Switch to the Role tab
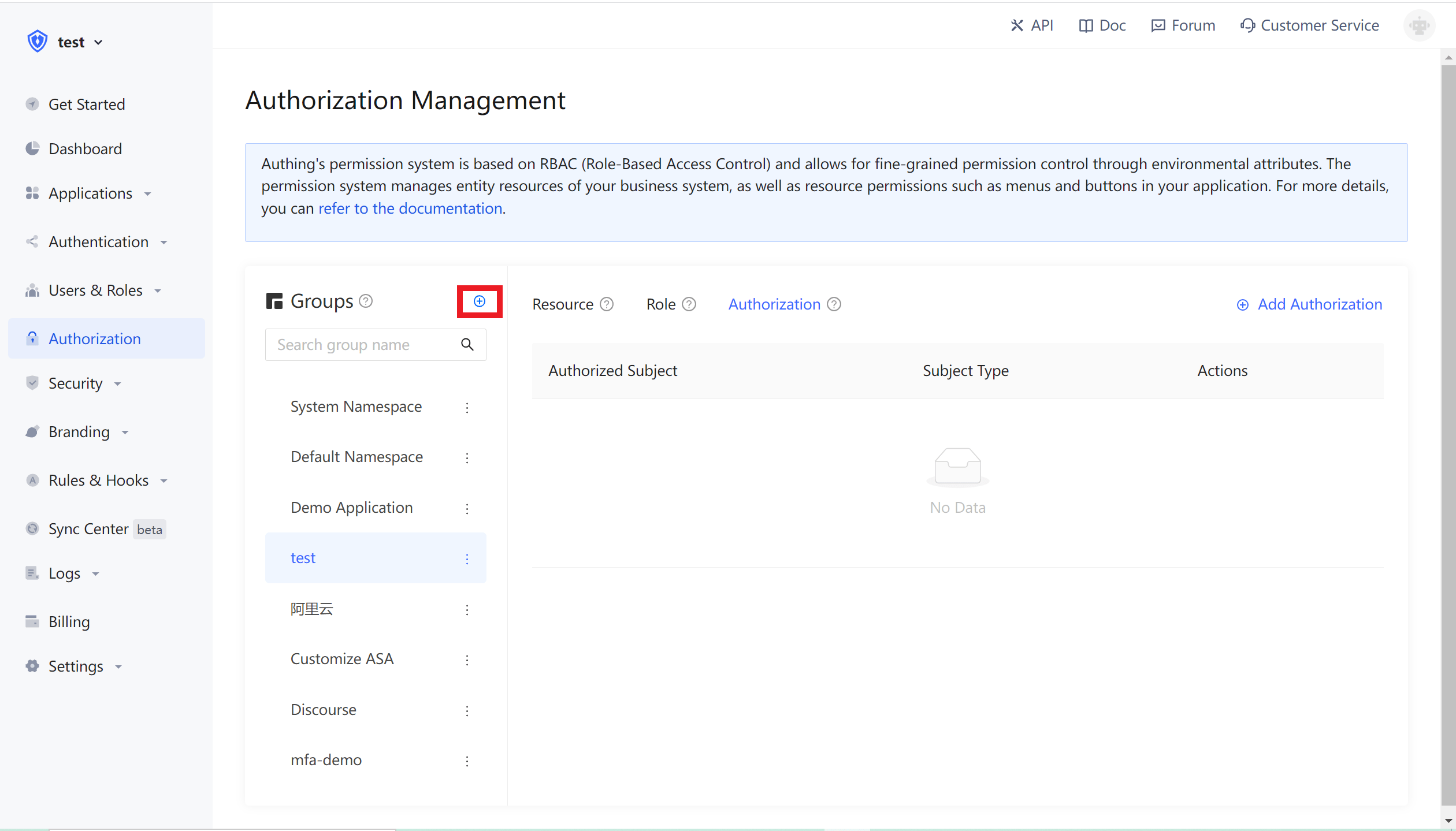Image resolution: width=1456 pixels, height=831 pixels. point(660,304)
